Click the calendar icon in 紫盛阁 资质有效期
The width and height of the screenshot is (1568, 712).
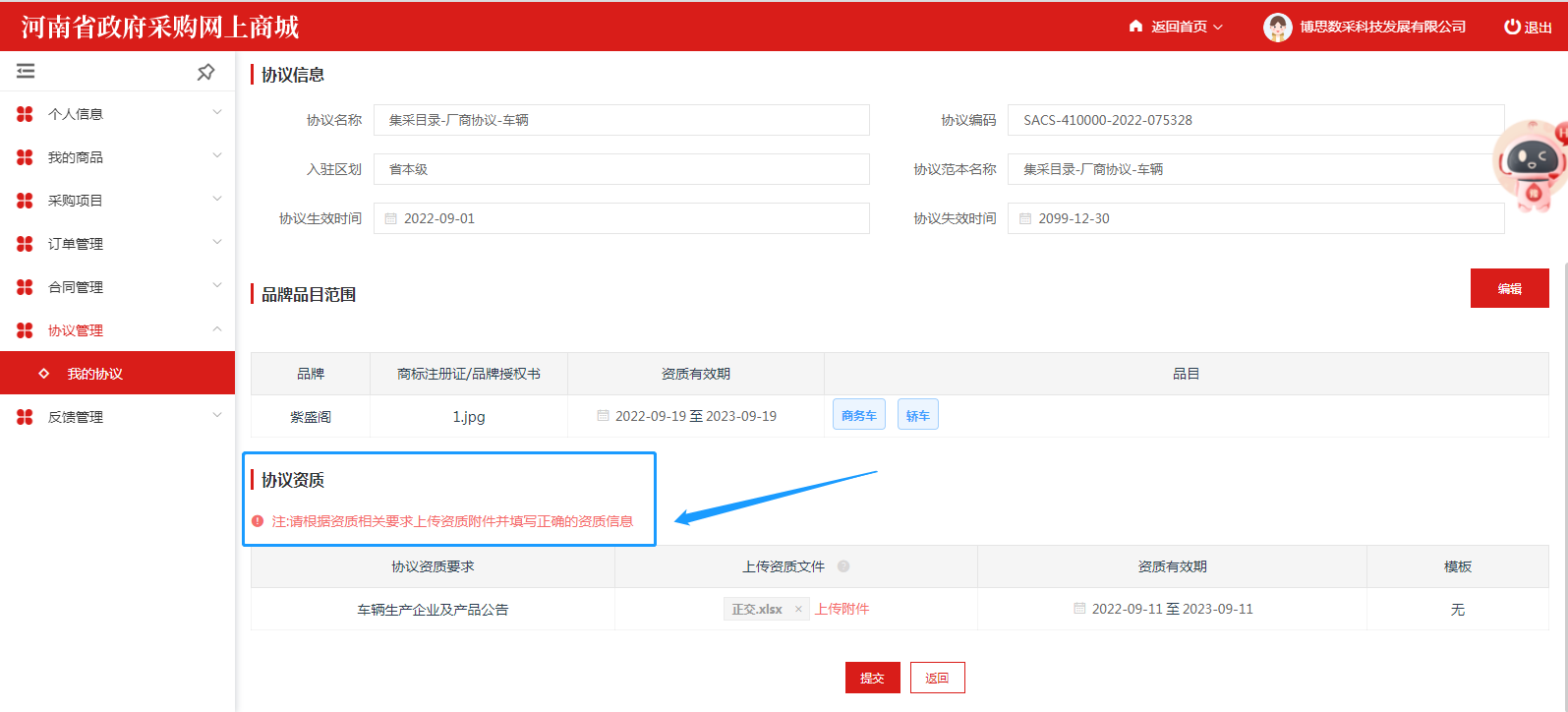pos(603,415)
